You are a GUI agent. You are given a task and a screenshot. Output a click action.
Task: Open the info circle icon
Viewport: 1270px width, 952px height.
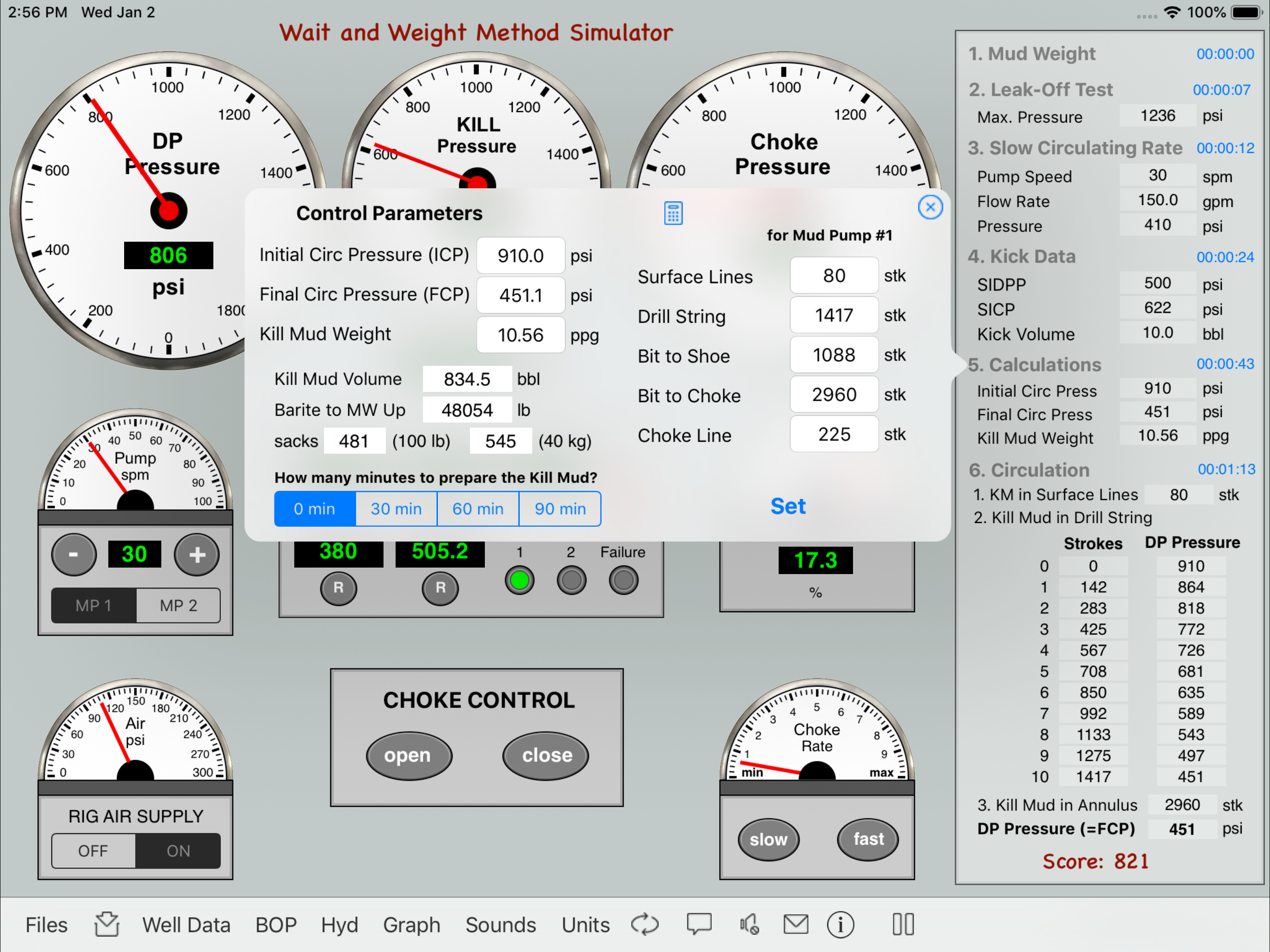click(840, 925)
